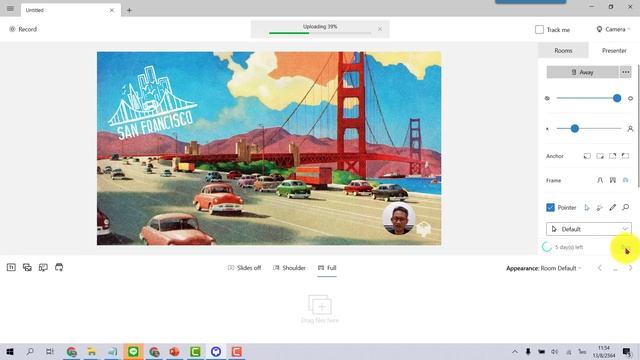Click the presentation slide icon
Image resolution: width=640 pixels, height=360 pixels.
[x=43, y=267]
